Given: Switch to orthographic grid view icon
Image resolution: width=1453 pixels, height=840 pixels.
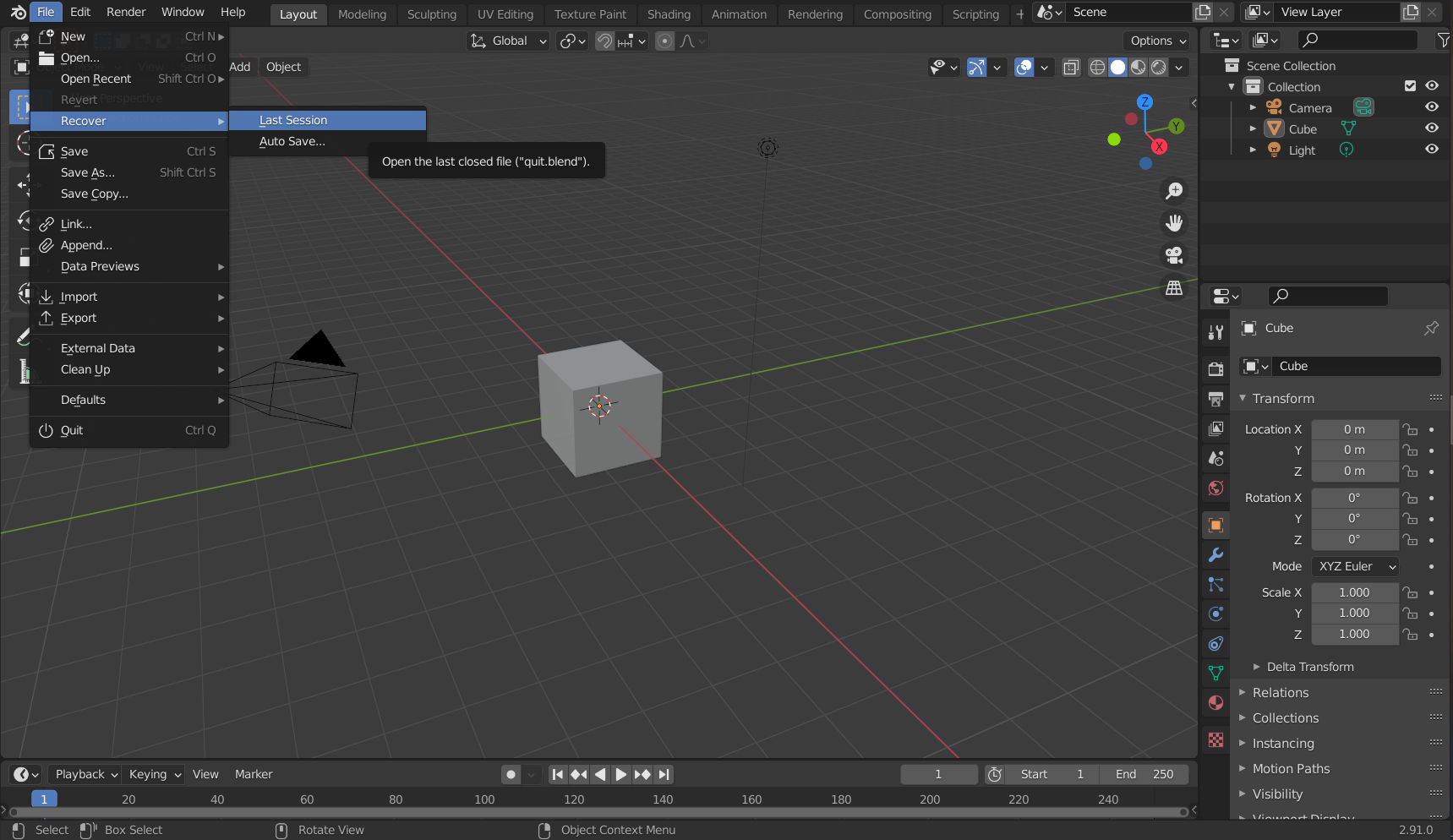Looking at the screenshot, I should (x=1174, y=288).
